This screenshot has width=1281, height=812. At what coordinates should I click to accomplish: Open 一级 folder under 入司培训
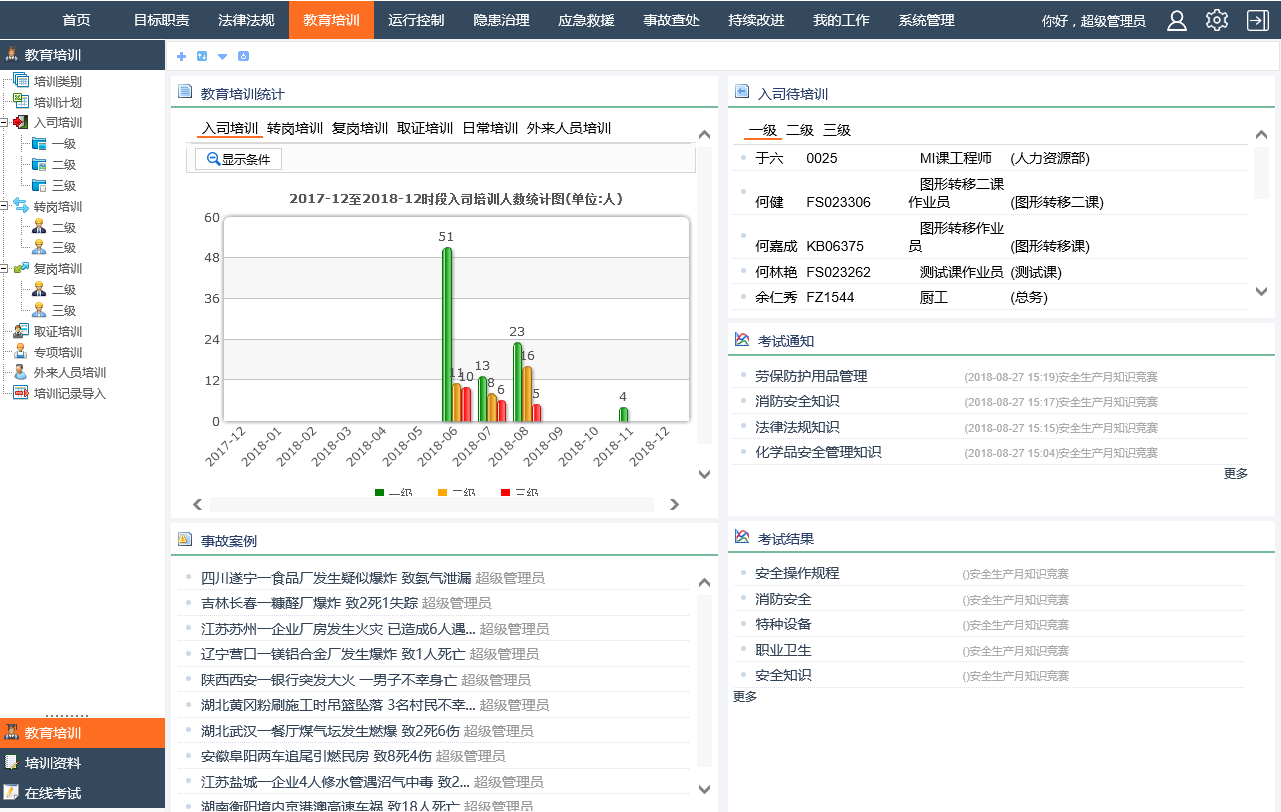tap(40, 144)
